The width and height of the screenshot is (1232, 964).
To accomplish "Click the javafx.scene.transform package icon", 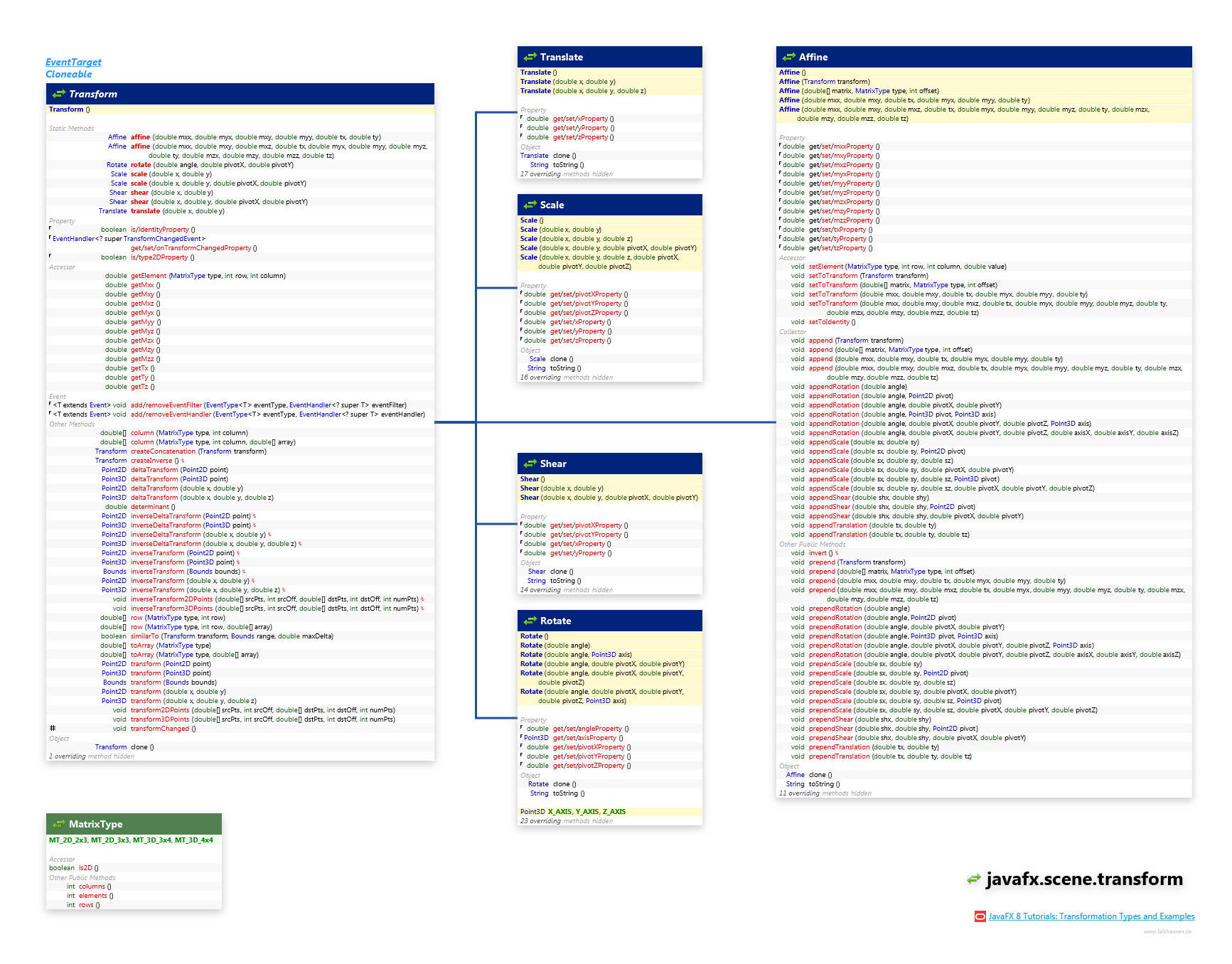I will pyautogui.click(x=974, y=880).
